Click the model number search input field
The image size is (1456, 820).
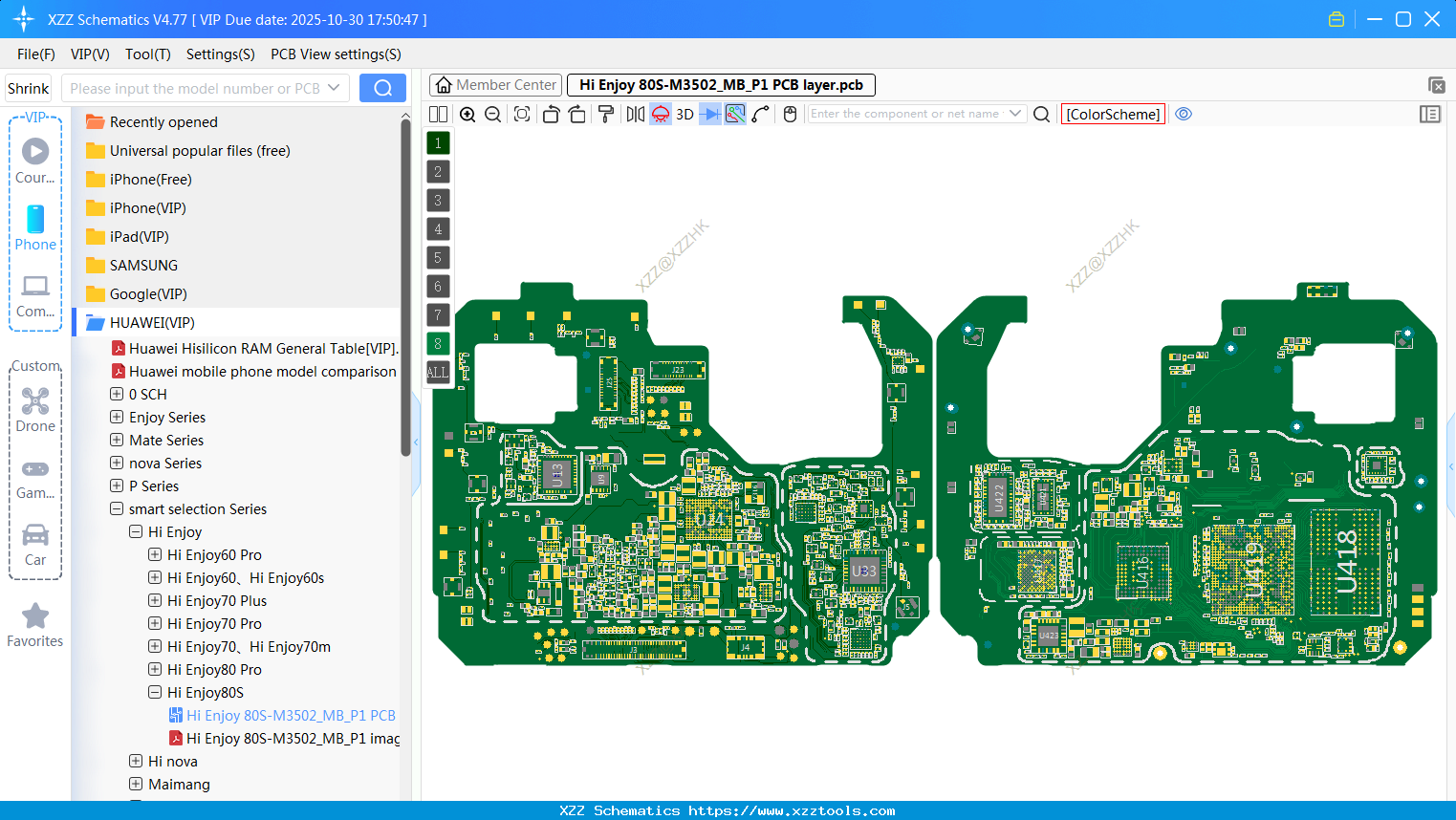pyautogui.click(x=195, y=89)
